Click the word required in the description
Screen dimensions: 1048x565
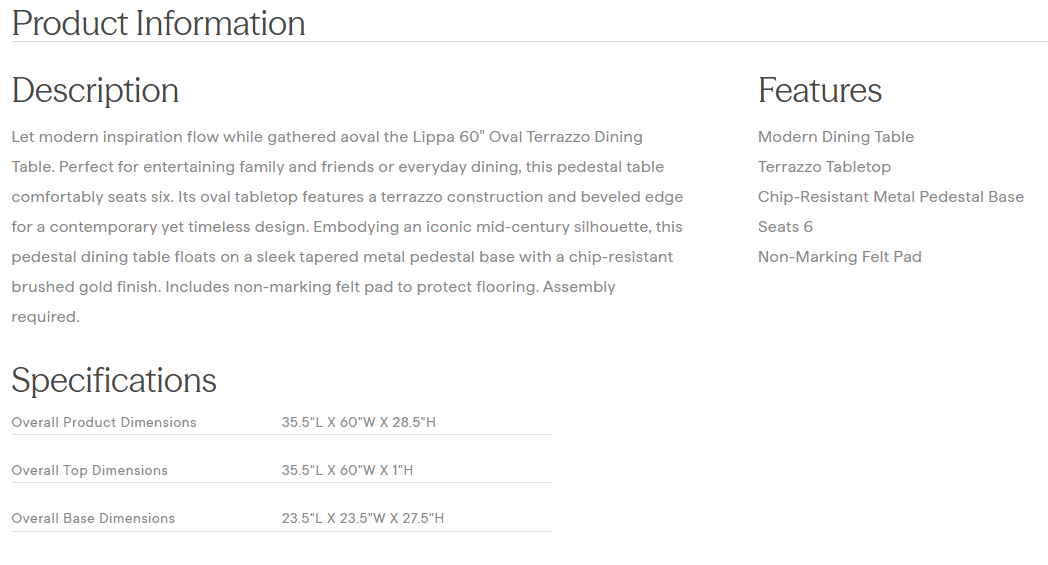[x=45, y=317]
